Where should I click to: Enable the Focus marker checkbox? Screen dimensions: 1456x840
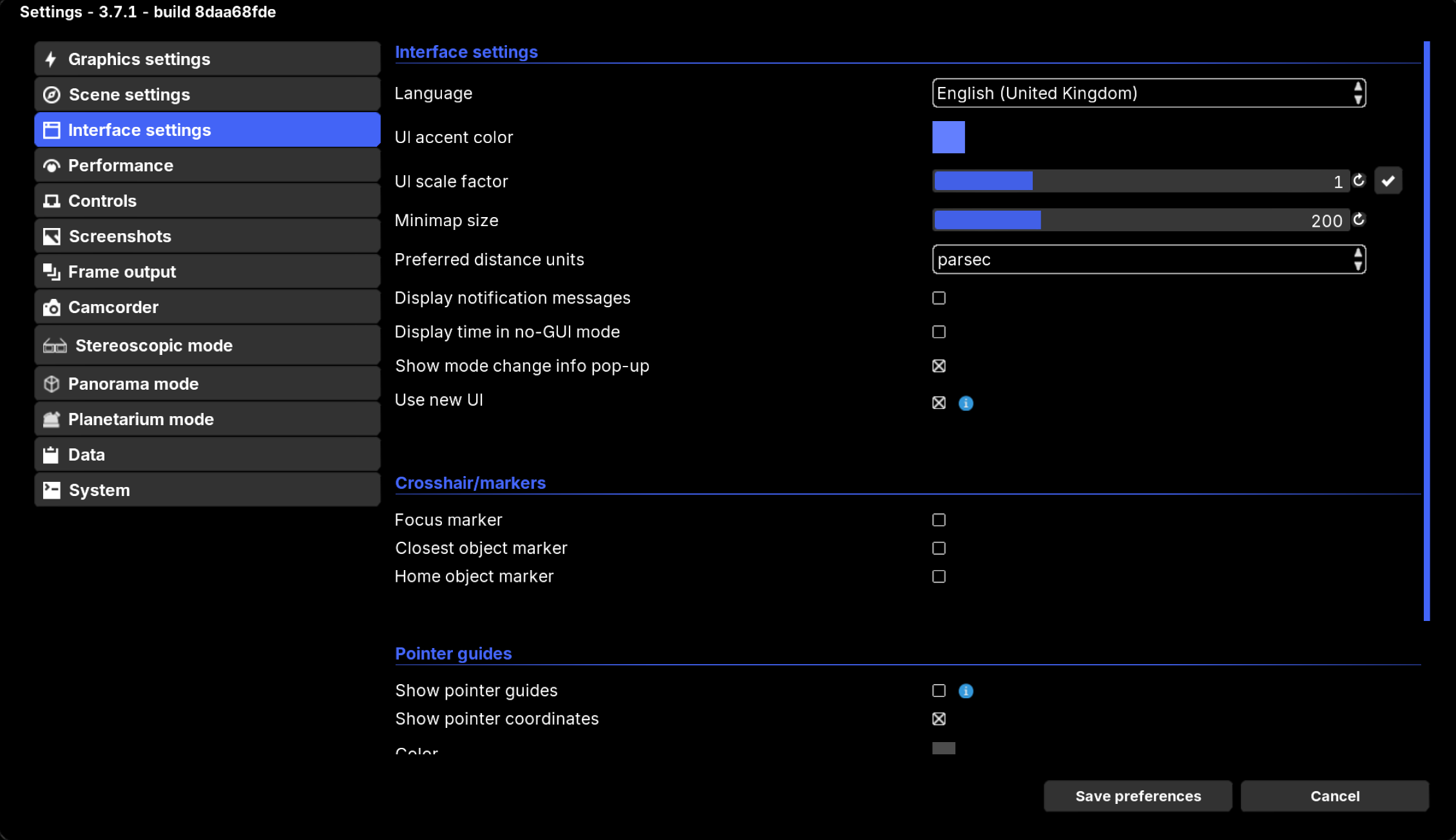(x=939, y=520)
